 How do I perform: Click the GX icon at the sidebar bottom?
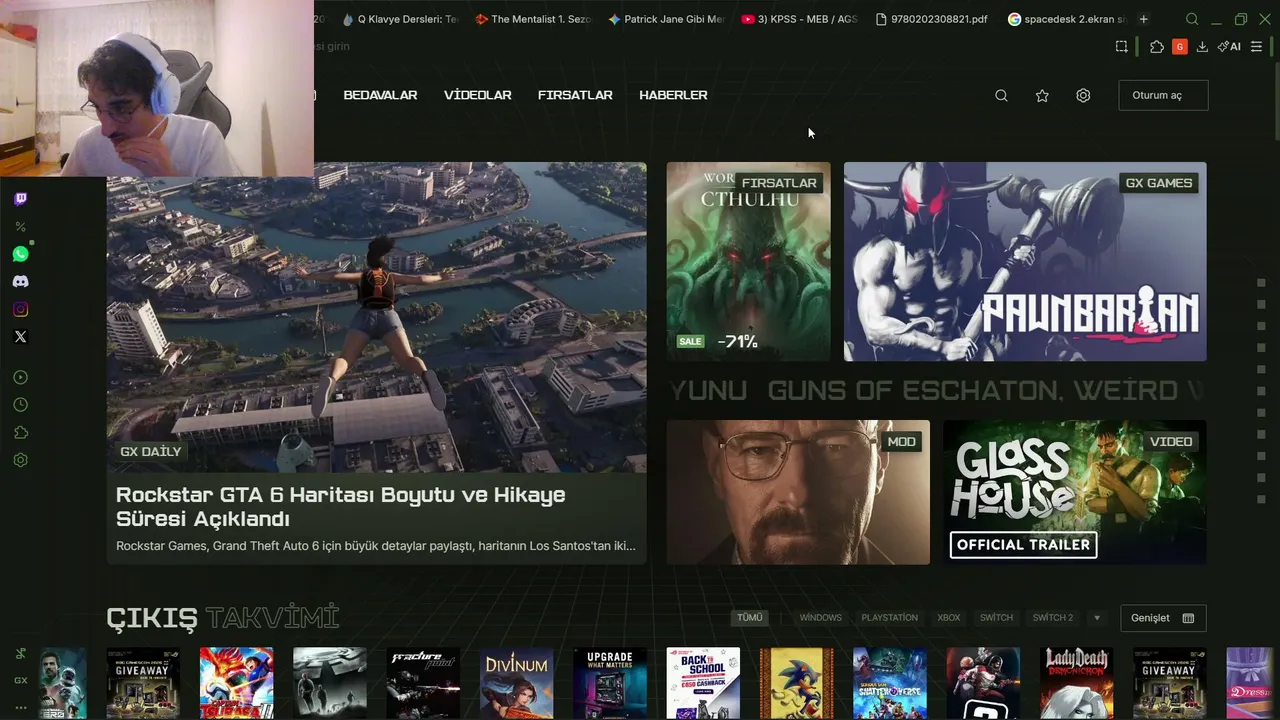(20, 680)
